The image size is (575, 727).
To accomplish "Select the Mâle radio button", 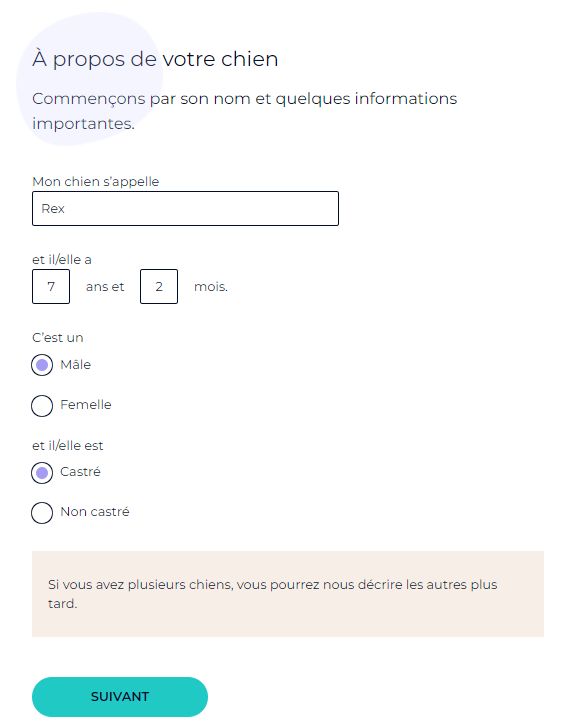I will 42,365.
